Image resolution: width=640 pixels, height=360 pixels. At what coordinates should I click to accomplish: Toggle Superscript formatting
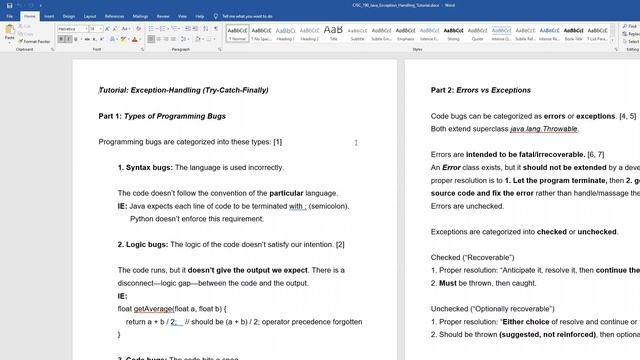[102, 39]
